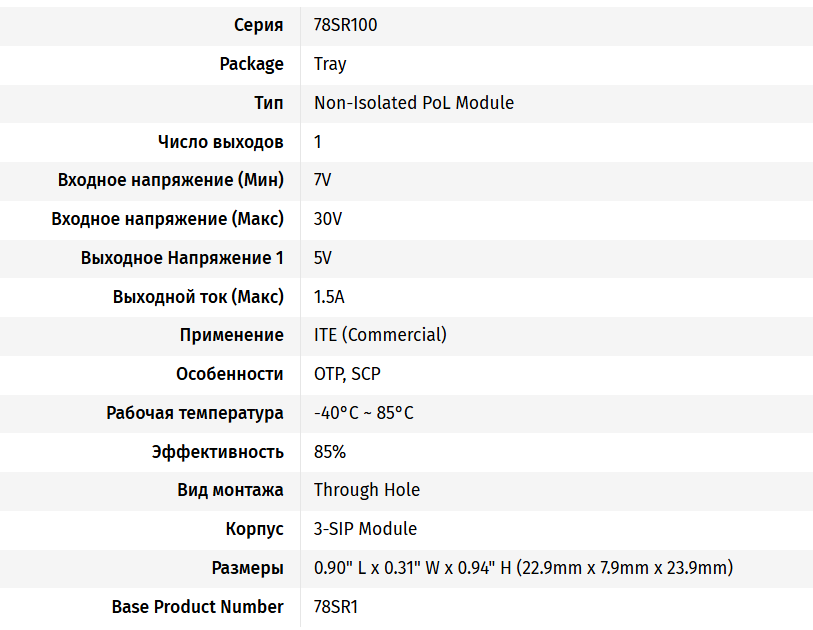The width and height of the screenshot is (813, 630).
Task: Select the 5V output voltage value
Action: pos(322,258)
